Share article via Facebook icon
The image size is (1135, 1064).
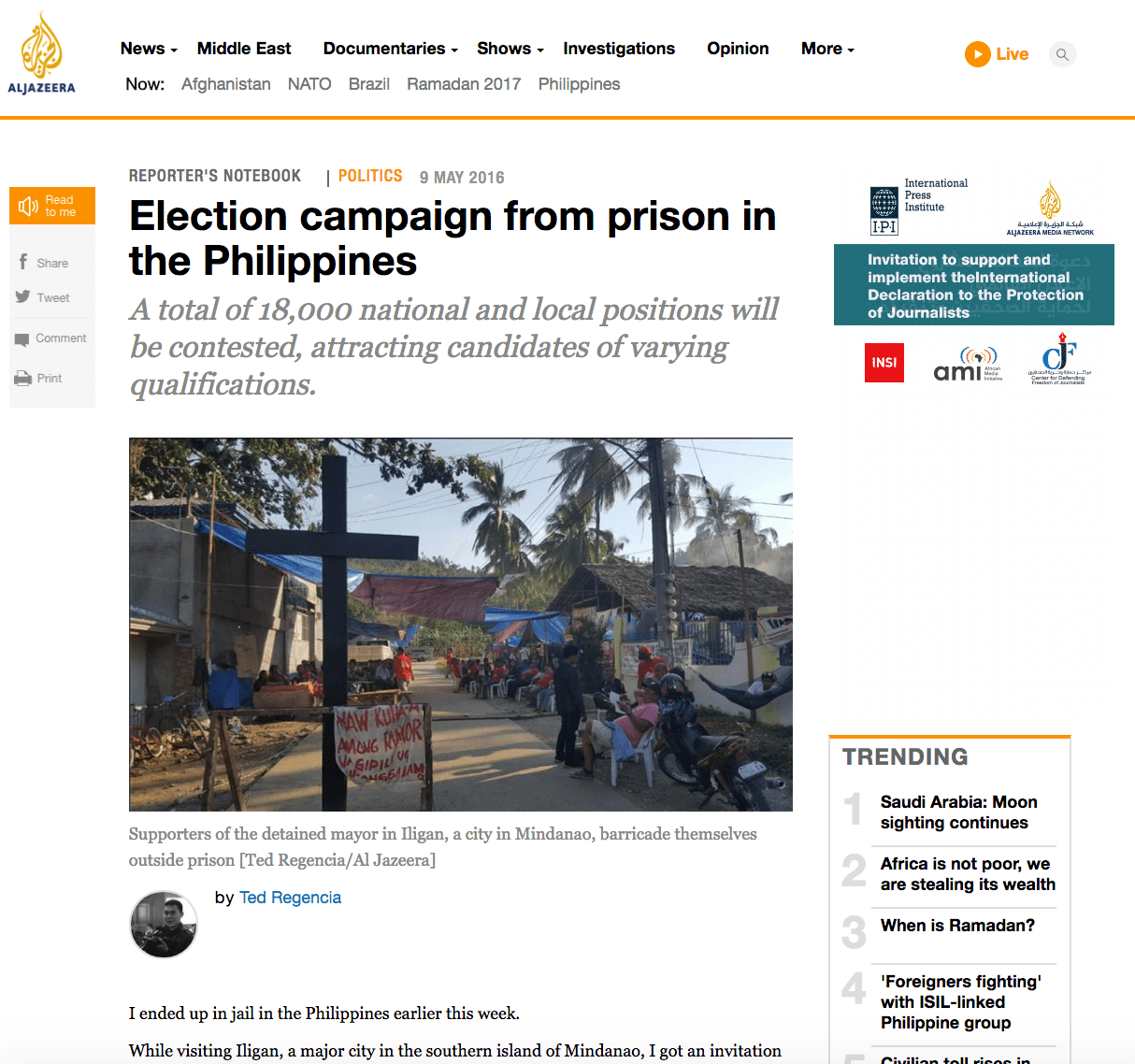(x=23, y=262)
